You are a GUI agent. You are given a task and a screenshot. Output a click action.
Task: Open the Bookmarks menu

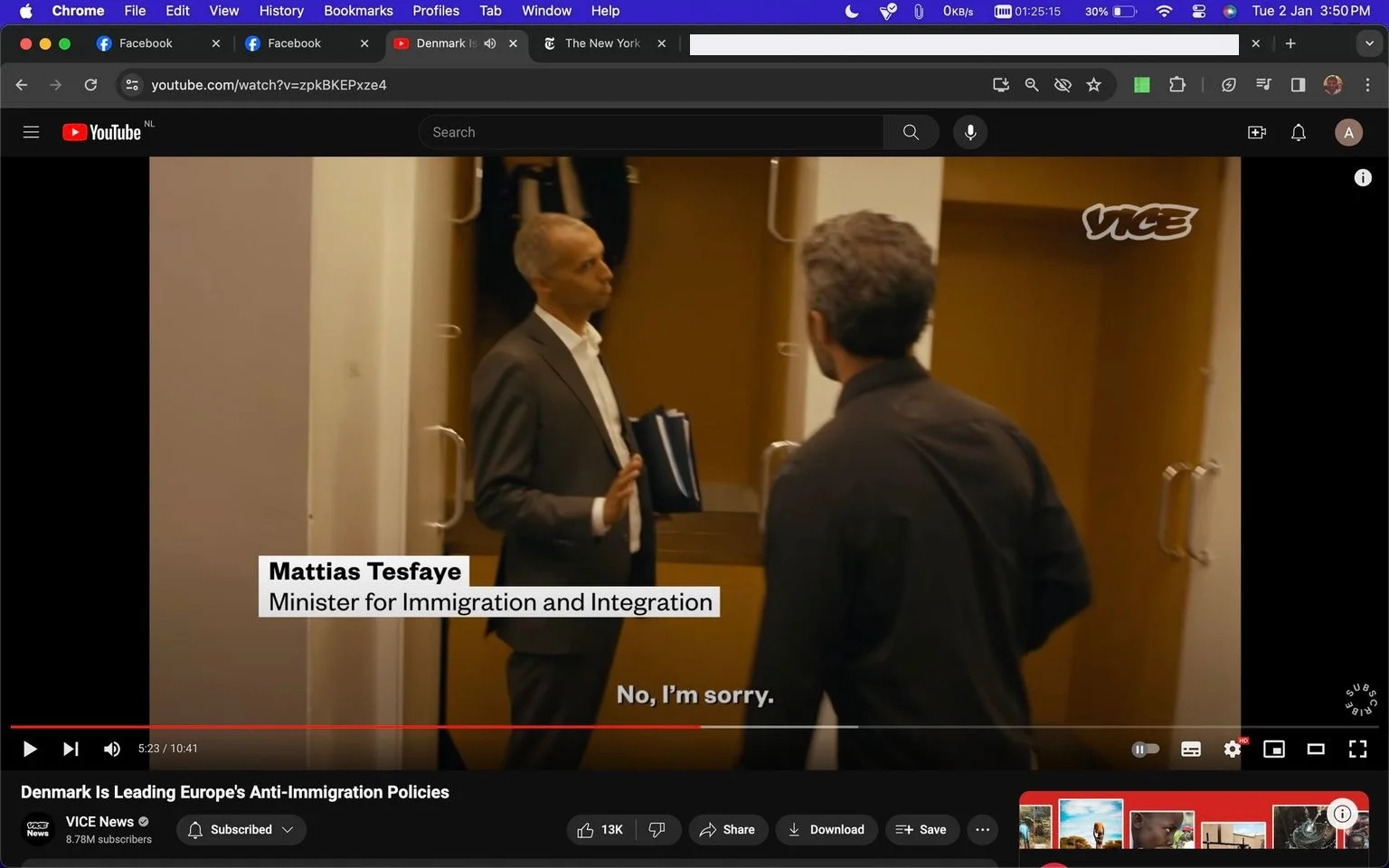[x=358, y=11]
